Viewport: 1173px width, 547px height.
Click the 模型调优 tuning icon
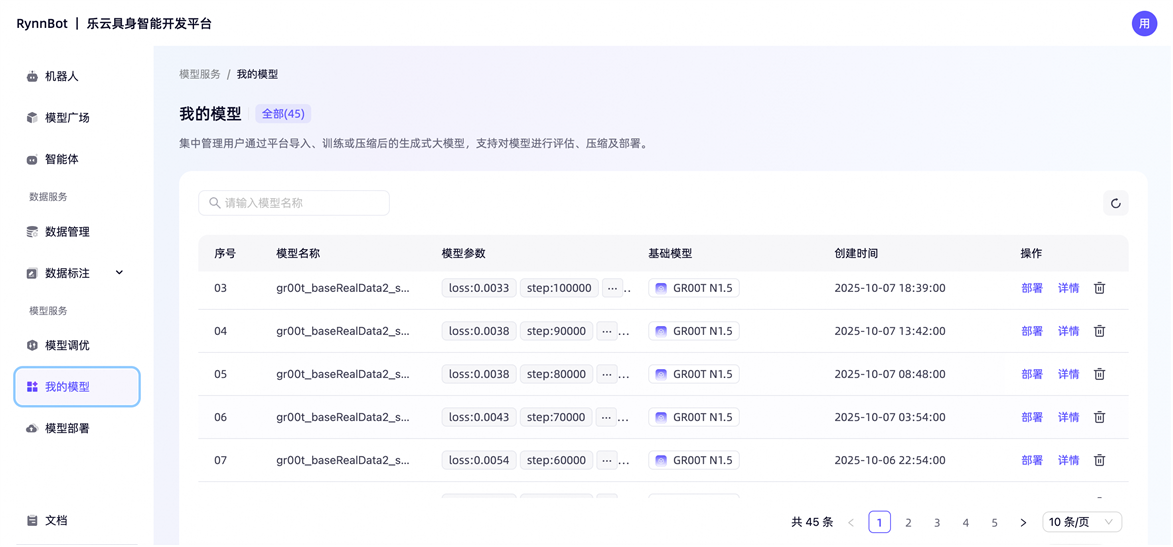tap(32, 346)
